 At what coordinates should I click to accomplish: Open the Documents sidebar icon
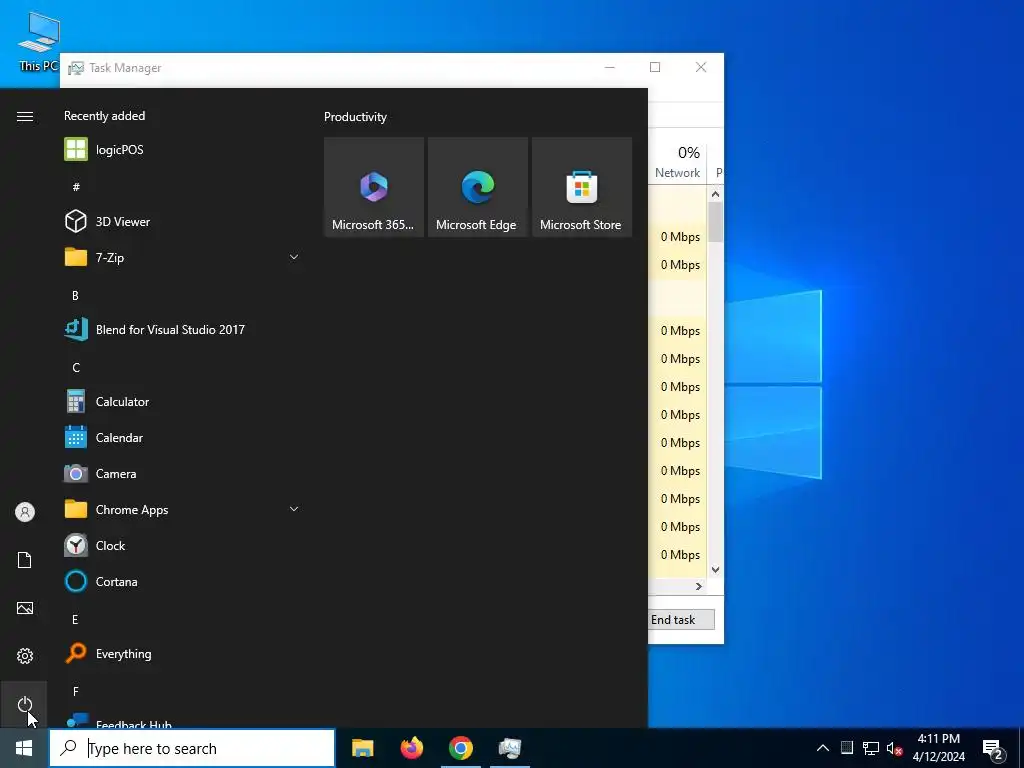tap(25, 560)
